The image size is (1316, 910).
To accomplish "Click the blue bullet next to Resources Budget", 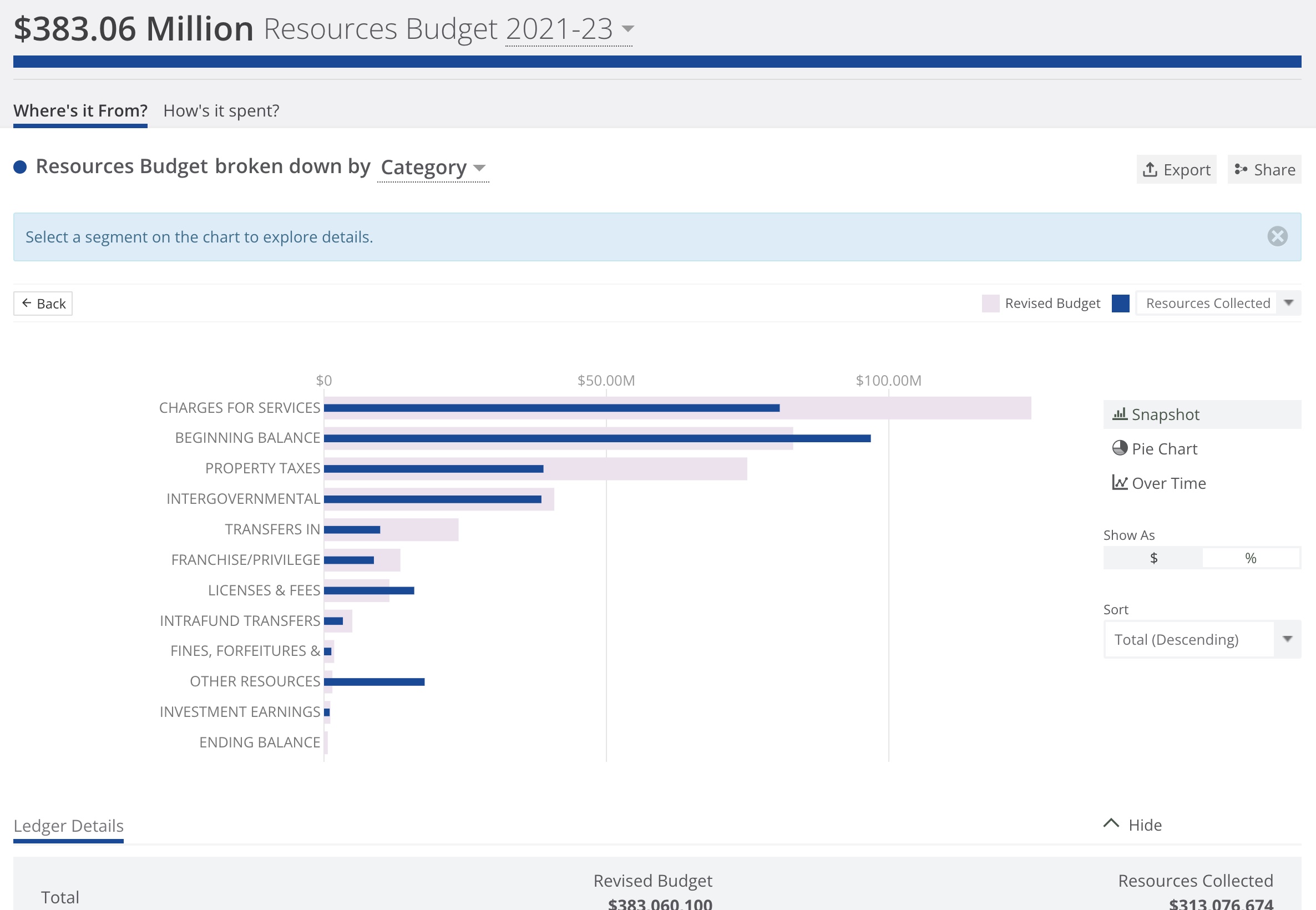I will point(20,167).
